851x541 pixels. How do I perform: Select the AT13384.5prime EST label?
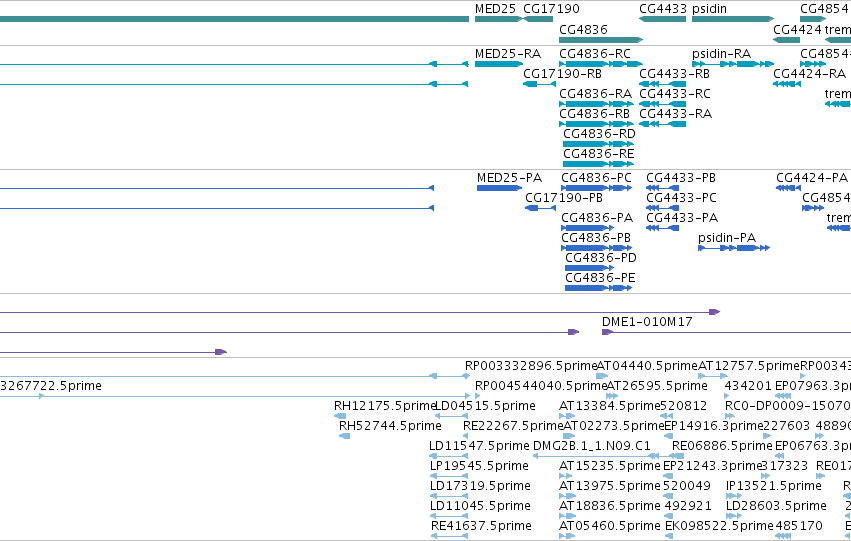click(609, 406)
